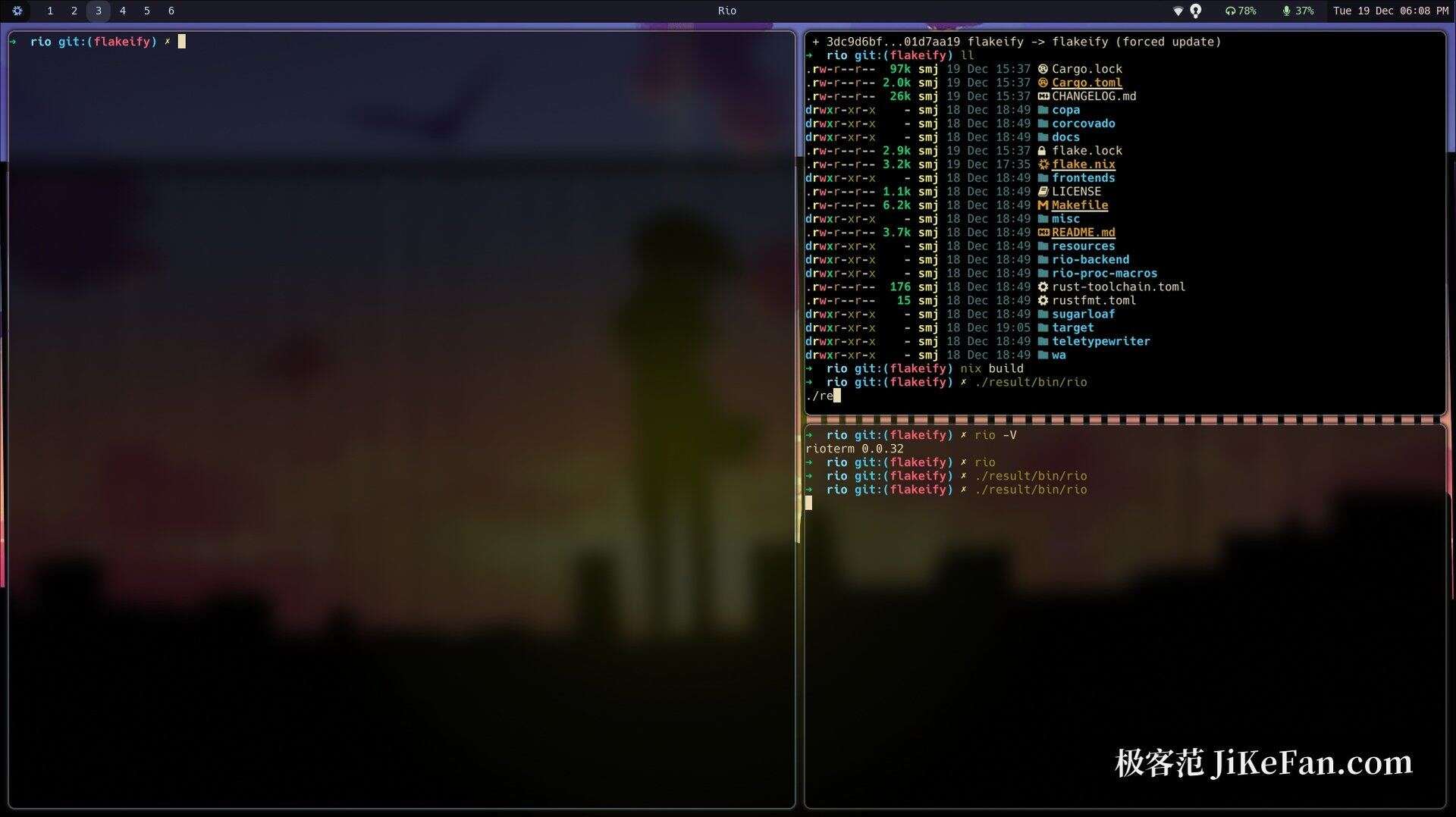Click the "18 Dec 19:05" date of target
Viewport: 1456px width, 817px height.
[989, 328]
